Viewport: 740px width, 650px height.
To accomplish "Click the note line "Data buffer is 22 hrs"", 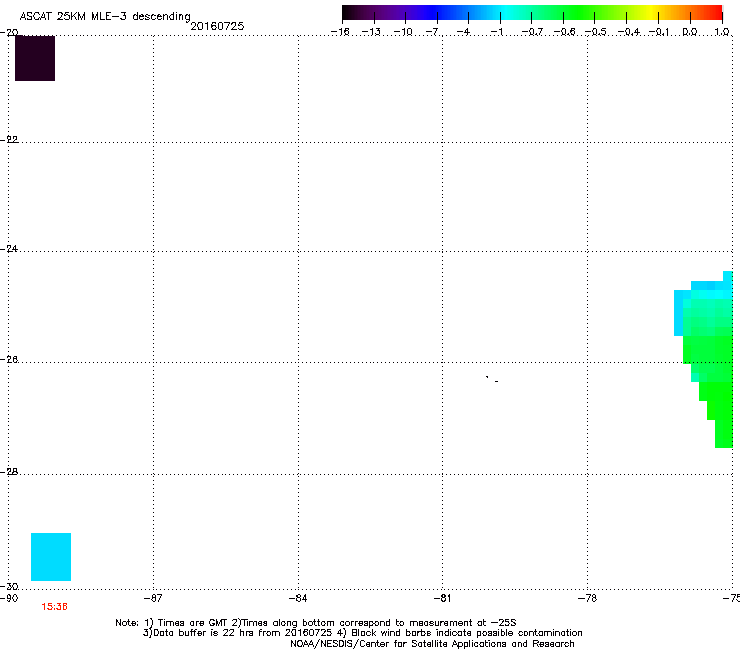I will coord(362,633).
